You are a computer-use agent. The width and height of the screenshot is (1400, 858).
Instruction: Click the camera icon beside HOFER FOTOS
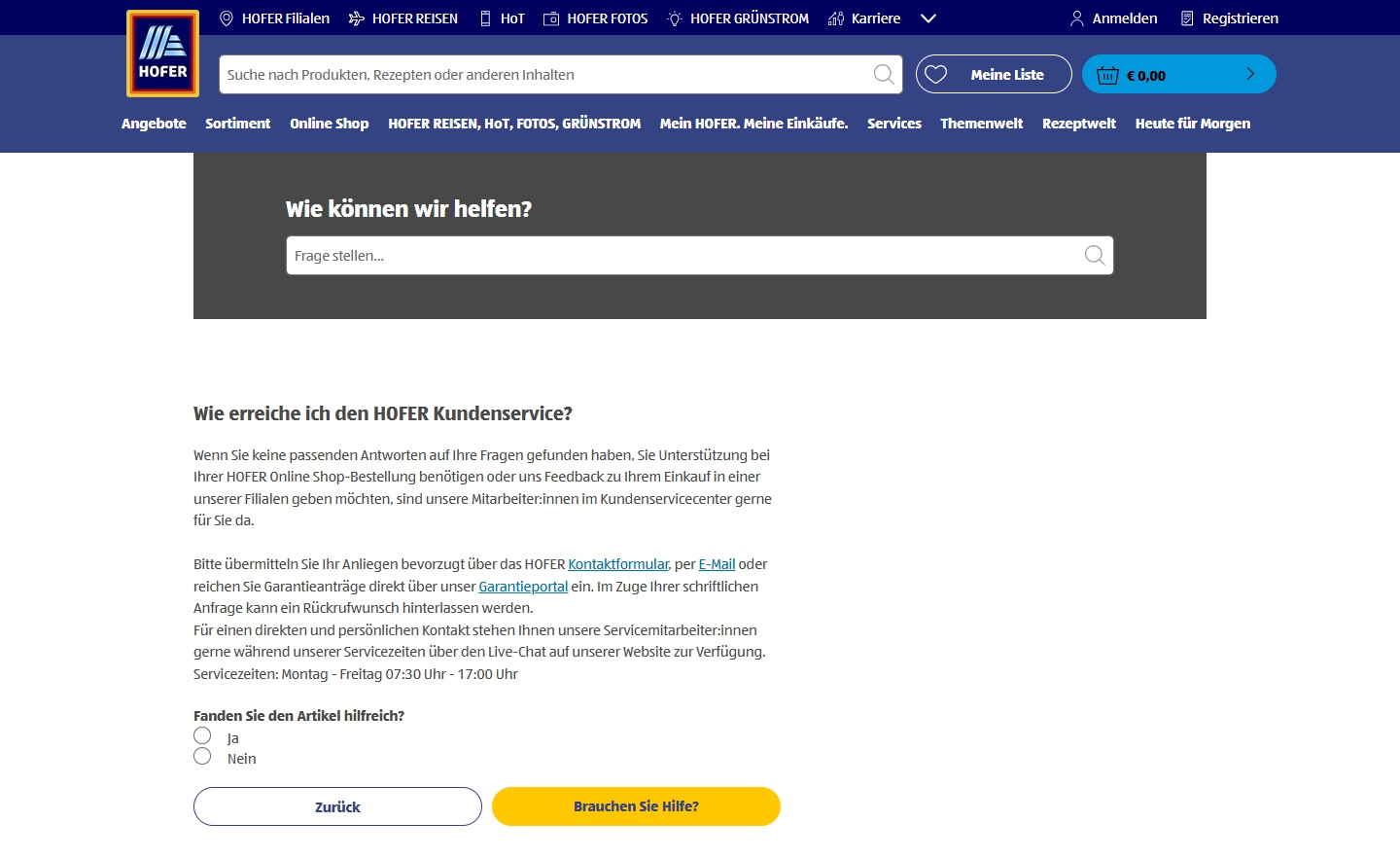coord(551,18)
